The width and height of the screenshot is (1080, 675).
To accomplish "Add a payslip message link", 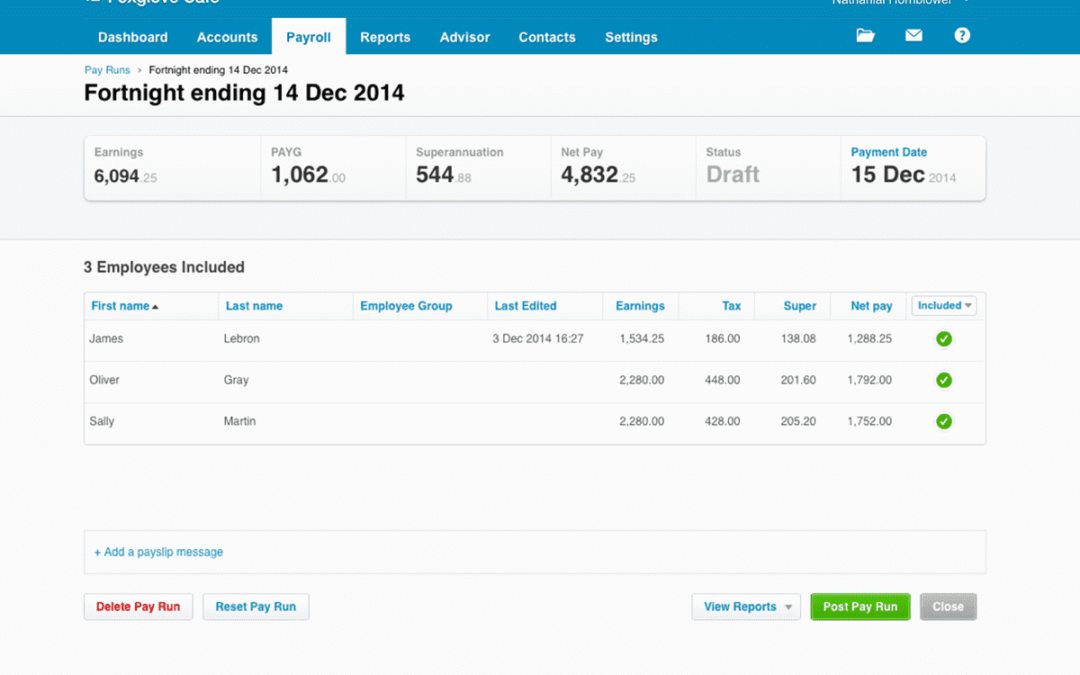I will pyautogui.click(x=159, y=552).
